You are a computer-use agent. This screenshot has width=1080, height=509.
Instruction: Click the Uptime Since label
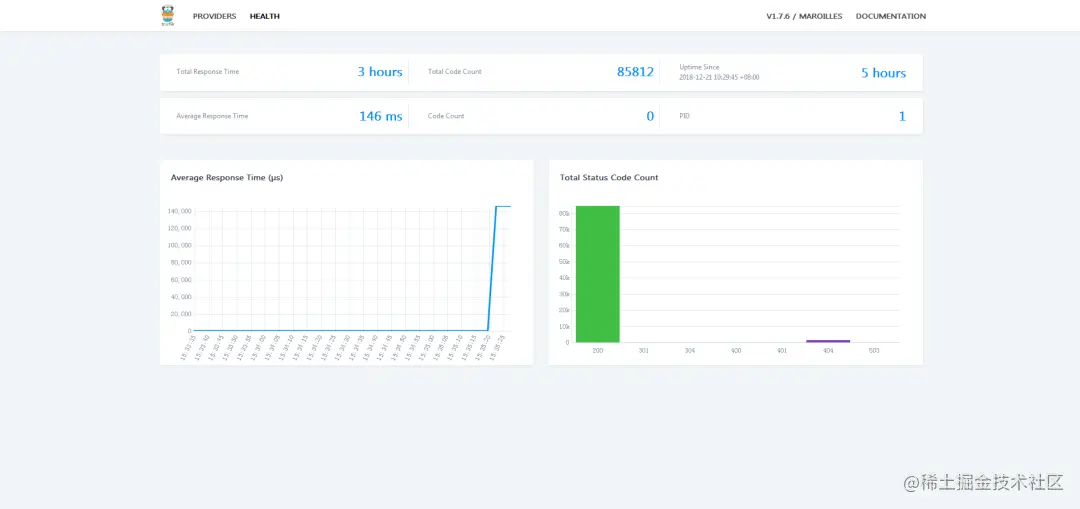tap(699, 67)
